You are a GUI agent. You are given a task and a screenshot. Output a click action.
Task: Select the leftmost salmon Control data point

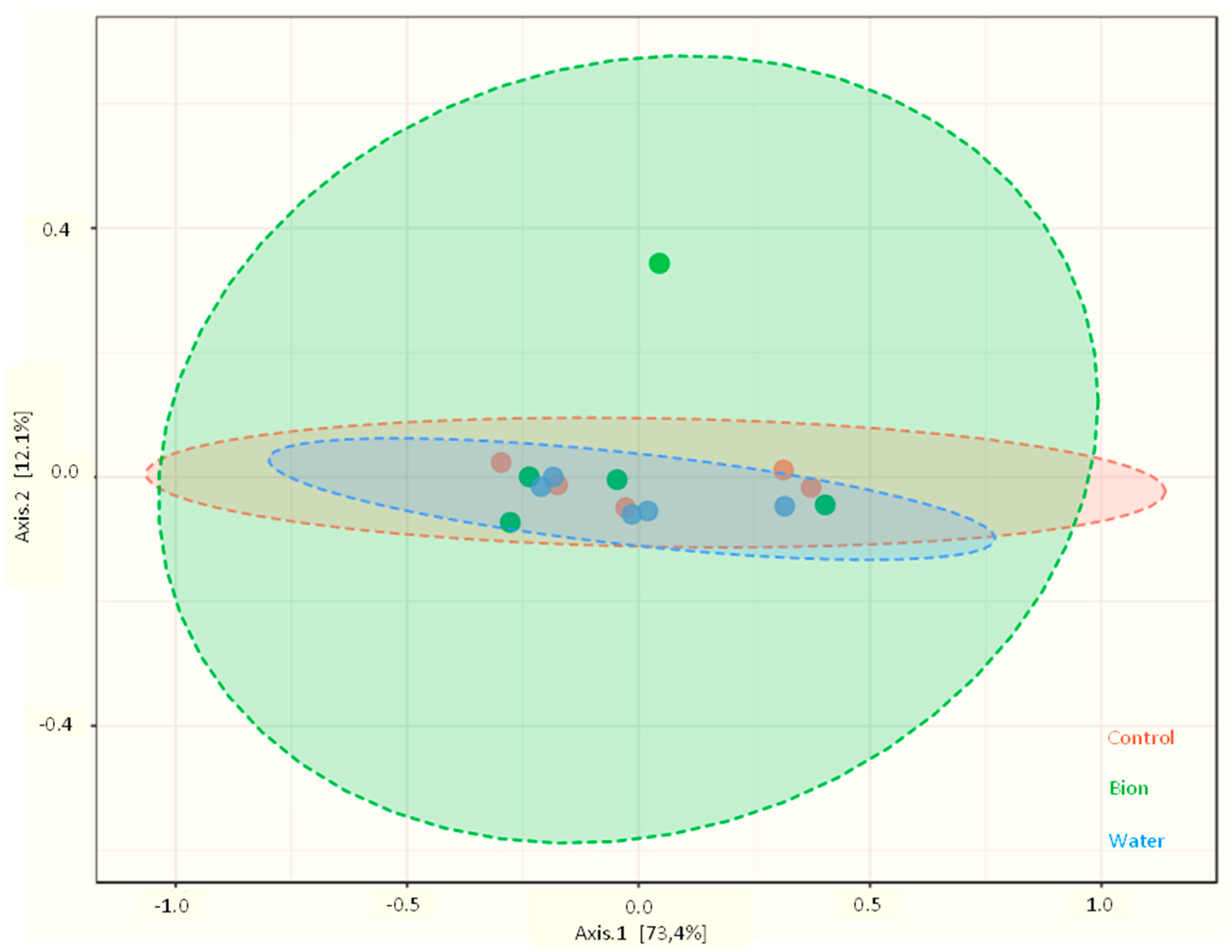point(501,463)
